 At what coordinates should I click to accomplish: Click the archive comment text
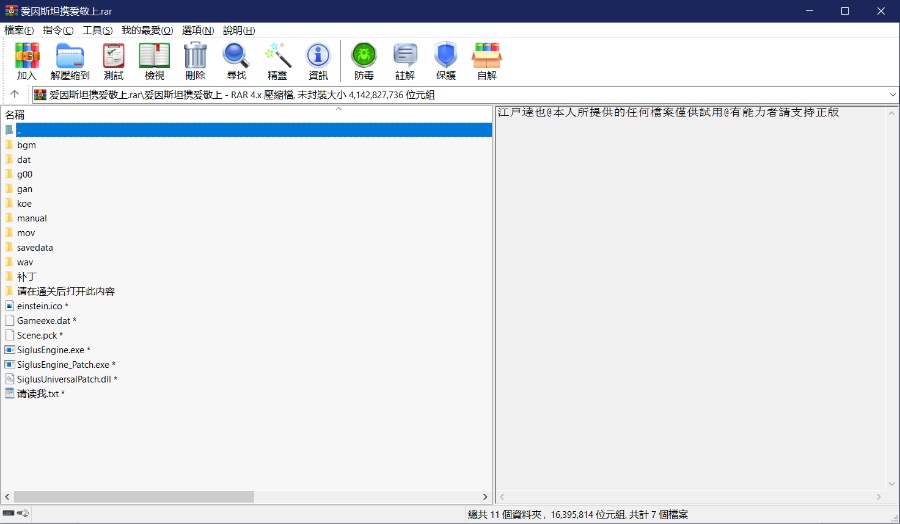[x=668, y=112]
